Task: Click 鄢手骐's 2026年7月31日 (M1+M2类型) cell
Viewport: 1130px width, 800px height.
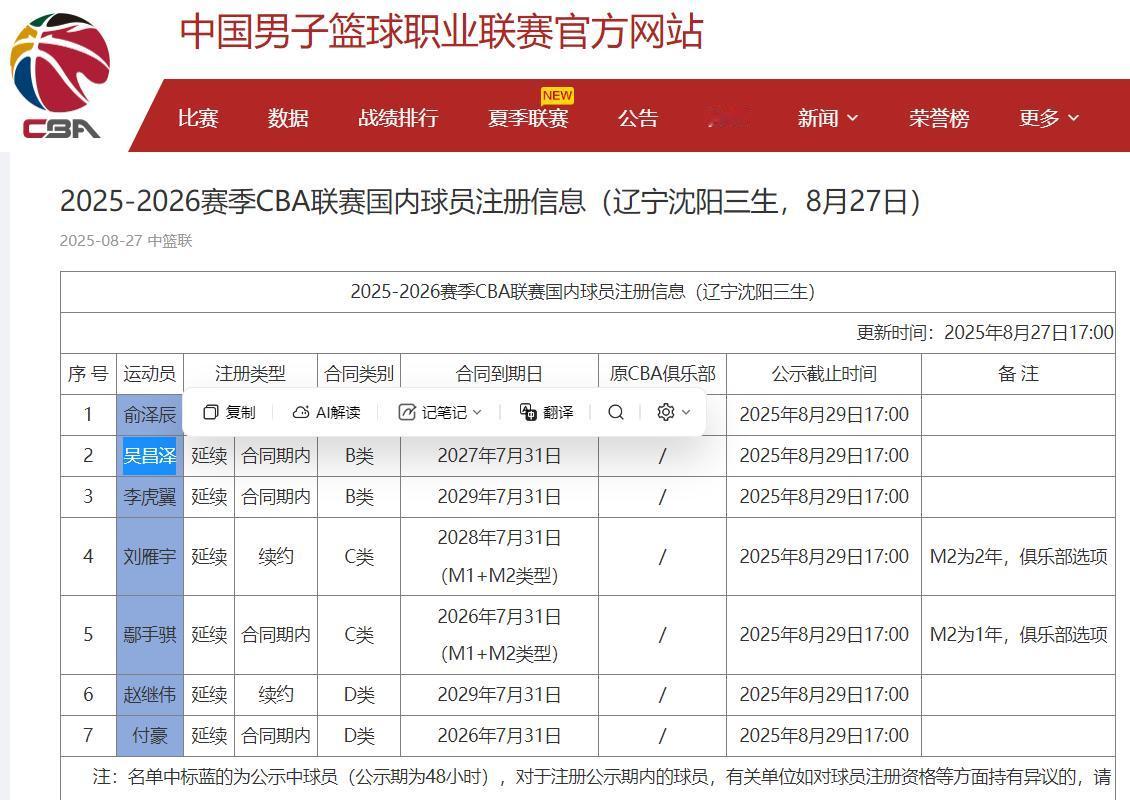Action: tap(499, 634)
